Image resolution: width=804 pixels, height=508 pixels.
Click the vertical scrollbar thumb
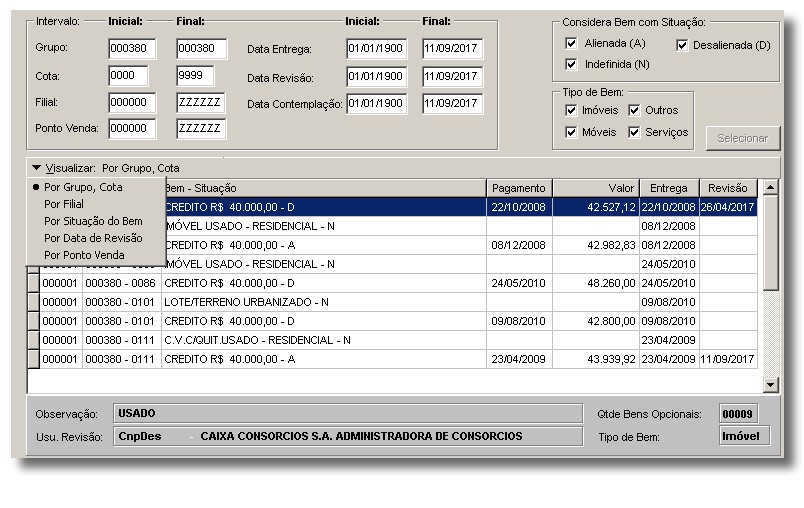click(x=770, y=243)
